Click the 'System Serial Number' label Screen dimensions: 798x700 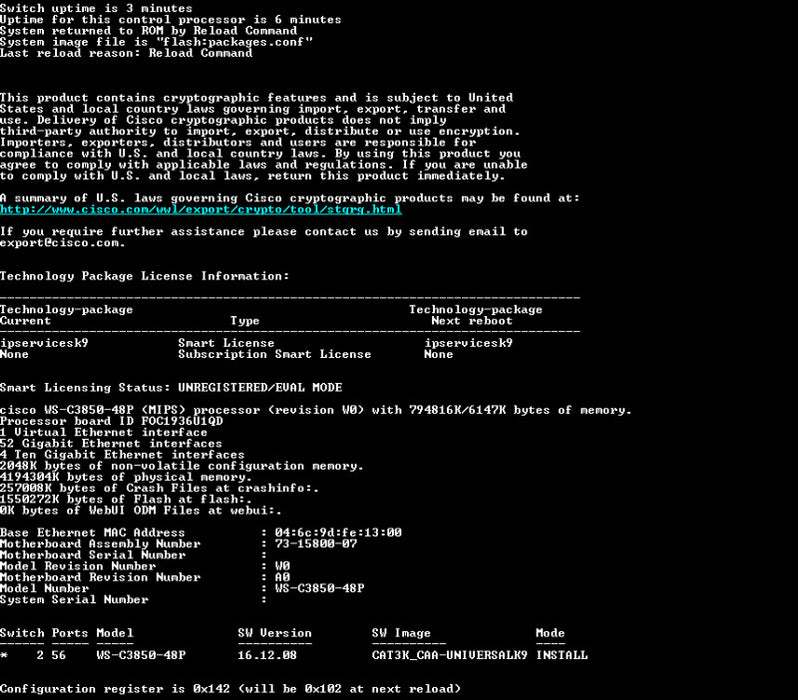[x=74, y=600]
